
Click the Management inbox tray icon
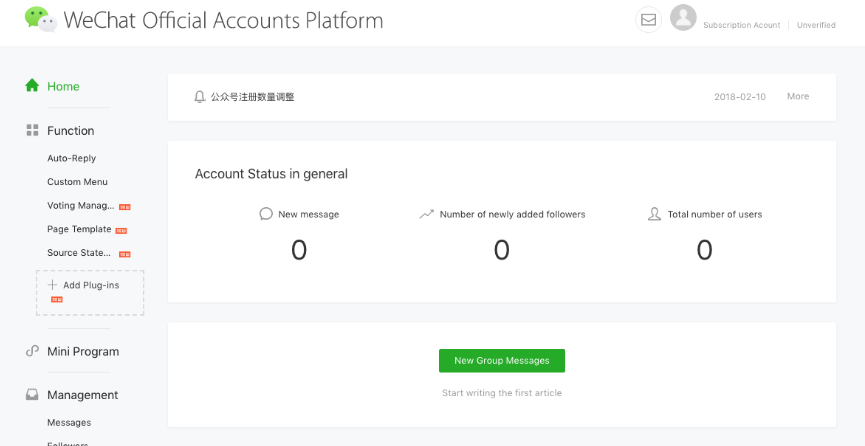32,395
